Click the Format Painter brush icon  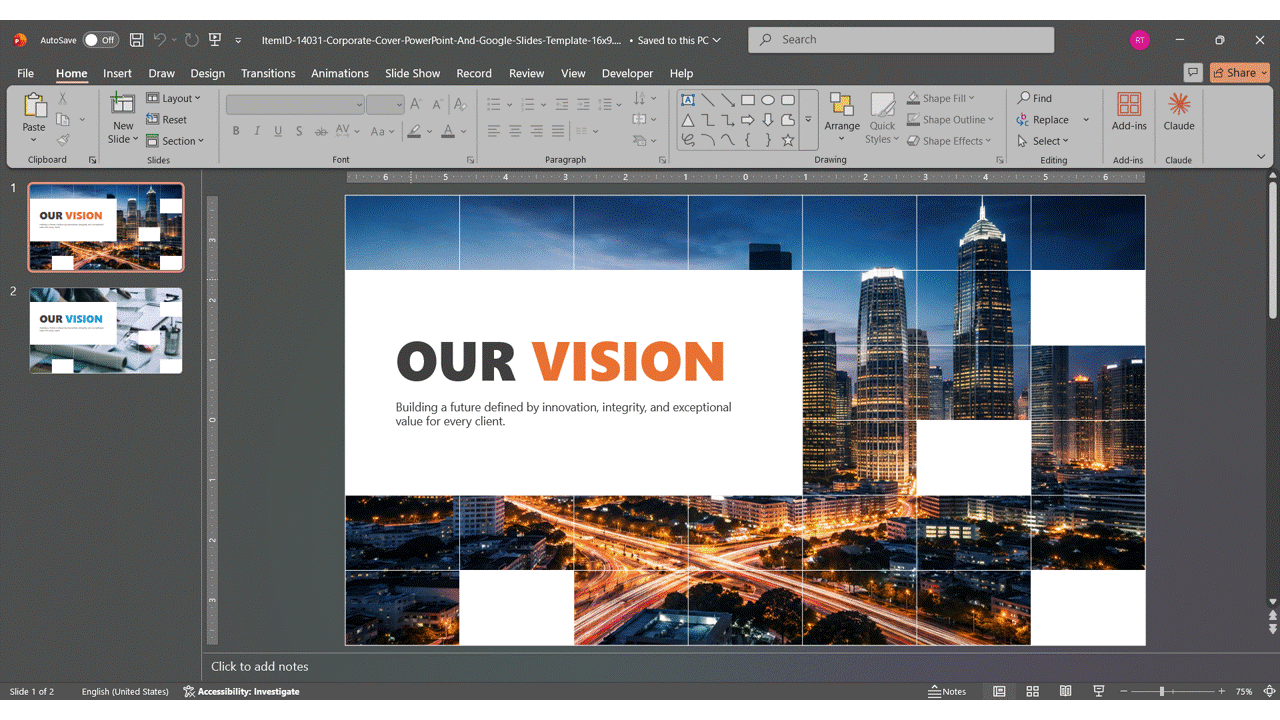[x=62, y=140]
